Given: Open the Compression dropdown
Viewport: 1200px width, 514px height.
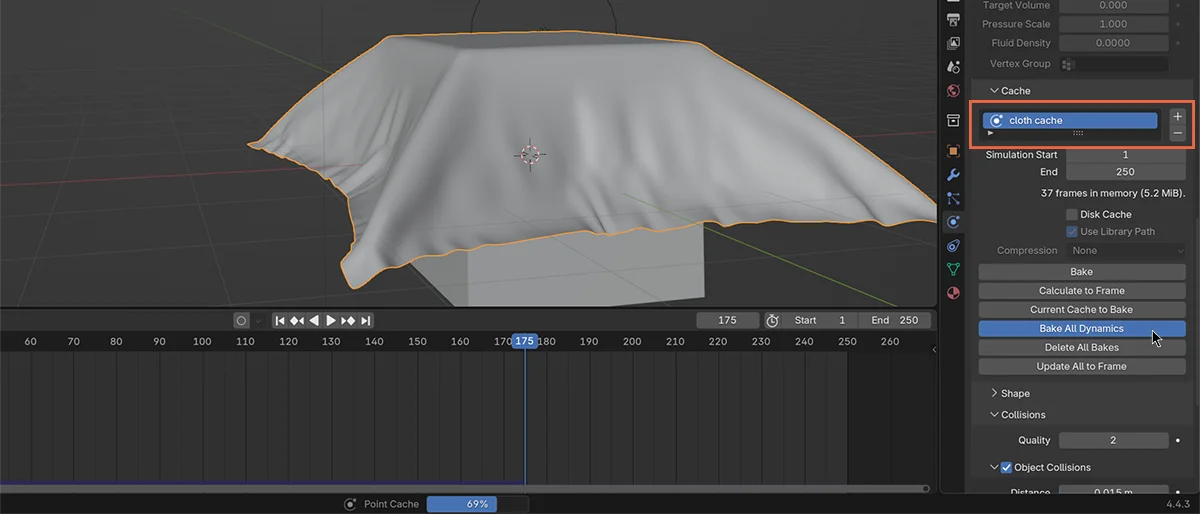Looking at the screenshot, I should point(1125,250).
